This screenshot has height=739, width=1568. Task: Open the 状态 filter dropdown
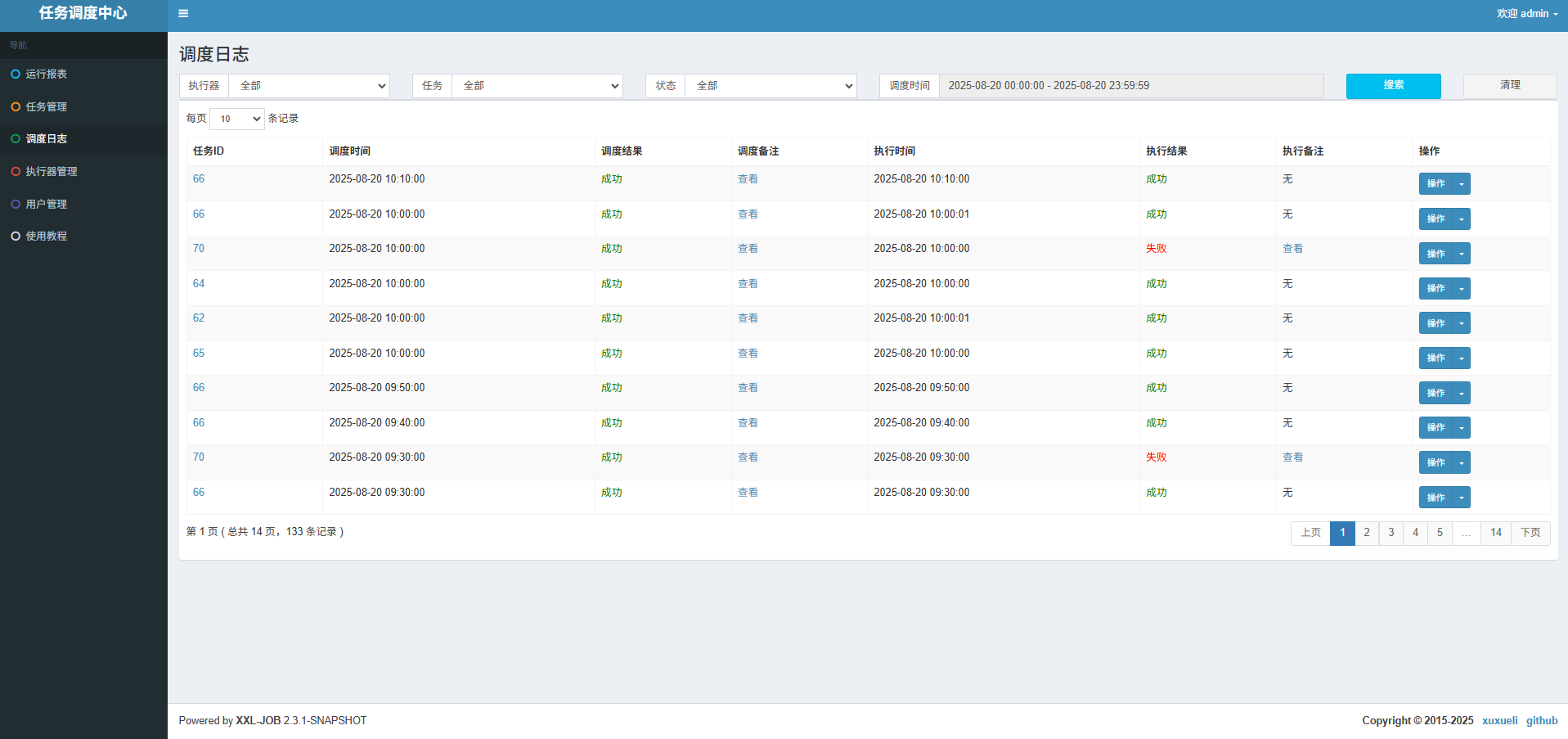pos(771,86)
